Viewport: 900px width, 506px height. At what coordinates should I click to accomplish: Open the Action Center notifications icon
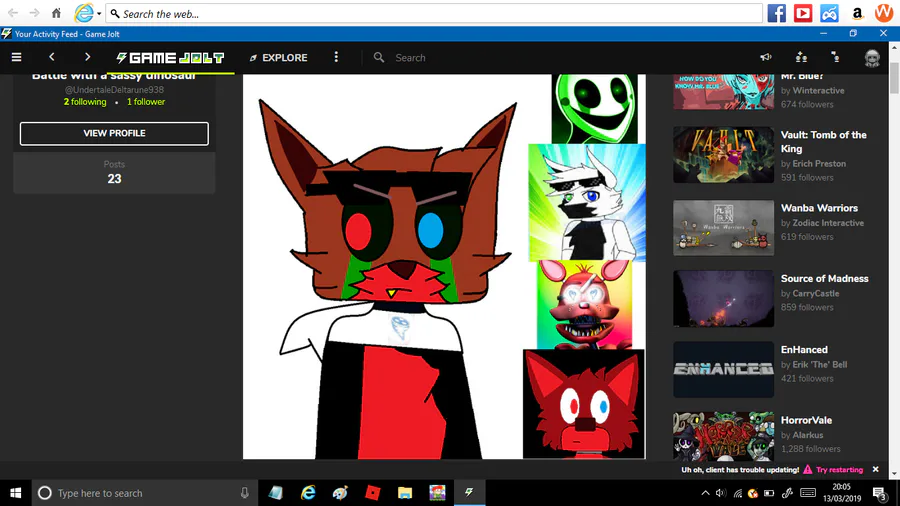click(x=879, y=493)
